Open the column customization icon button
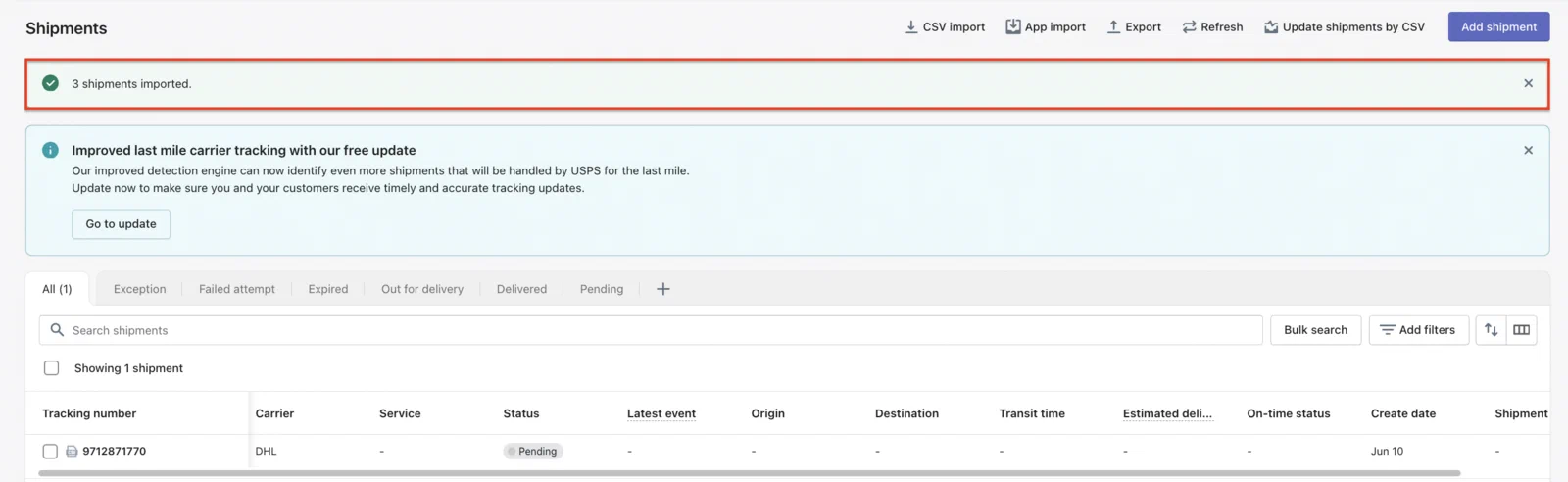The image size is (1568, 482). (1521, 330)
